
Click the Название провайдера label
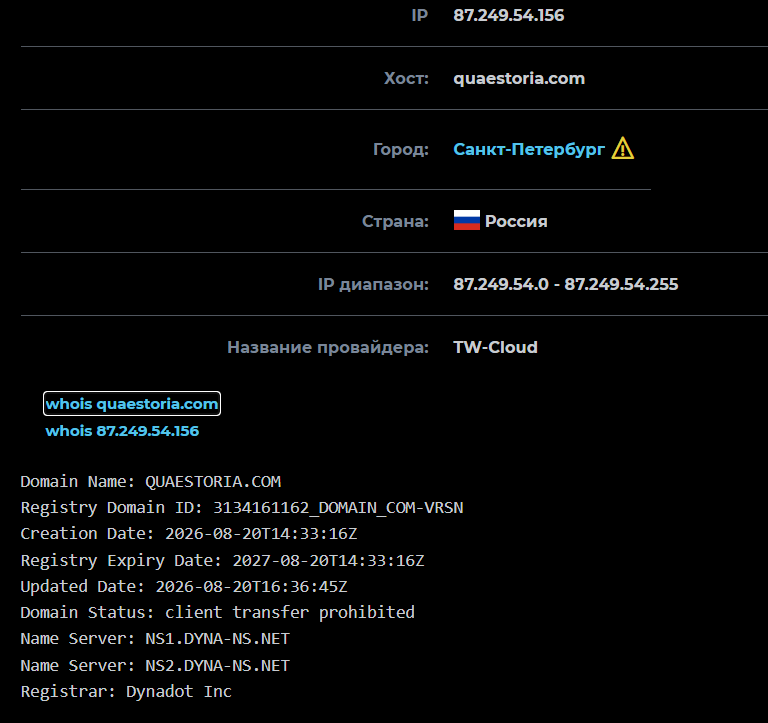(328, 347)
